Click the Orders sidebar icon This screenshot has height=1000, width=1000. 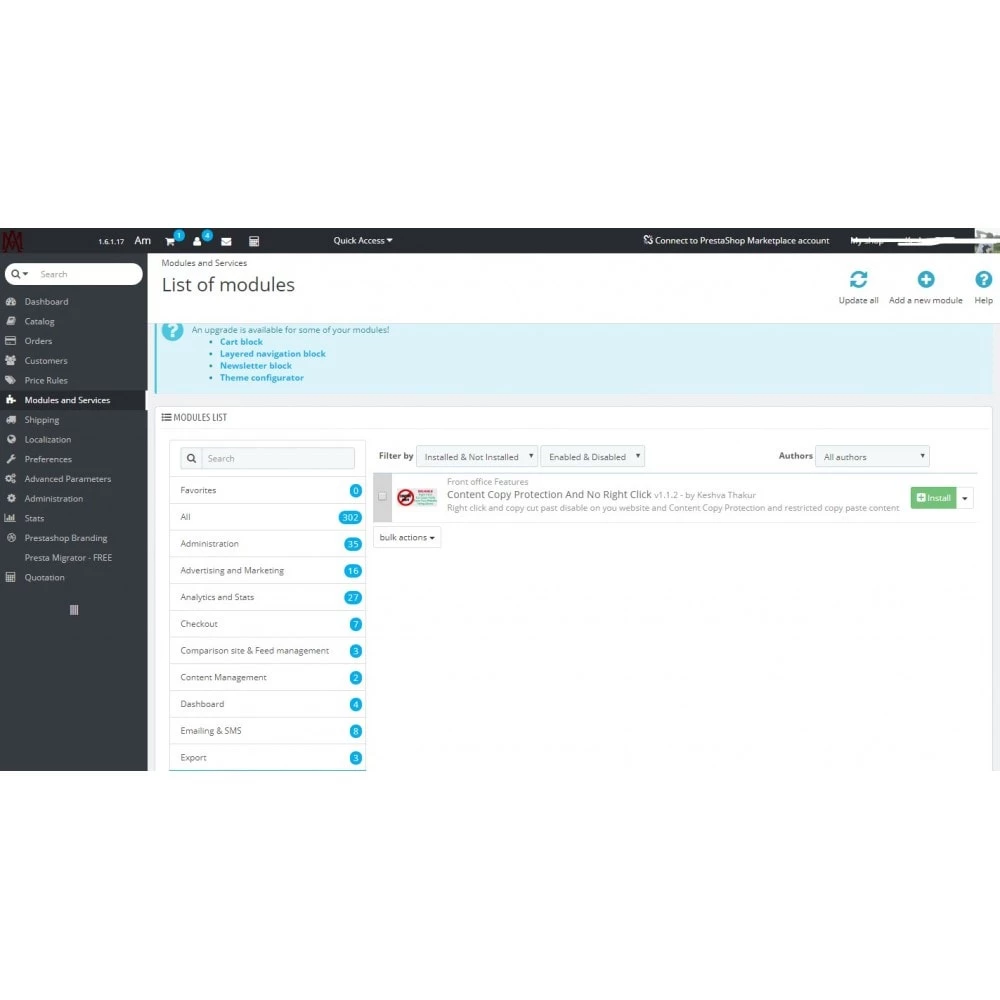coord(11,341)
